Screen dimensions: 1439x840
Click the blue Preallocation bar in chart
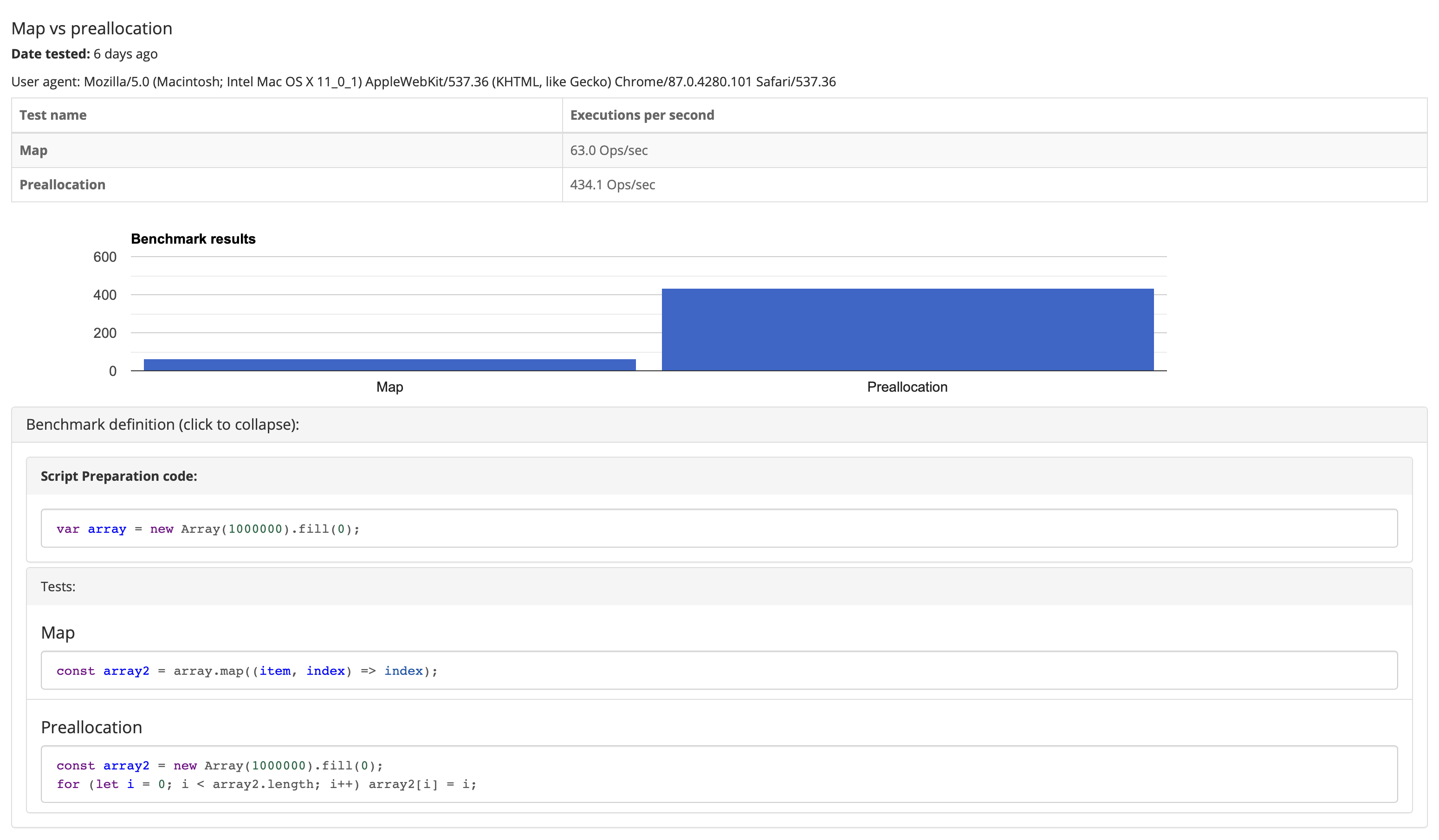click(907, 330)
